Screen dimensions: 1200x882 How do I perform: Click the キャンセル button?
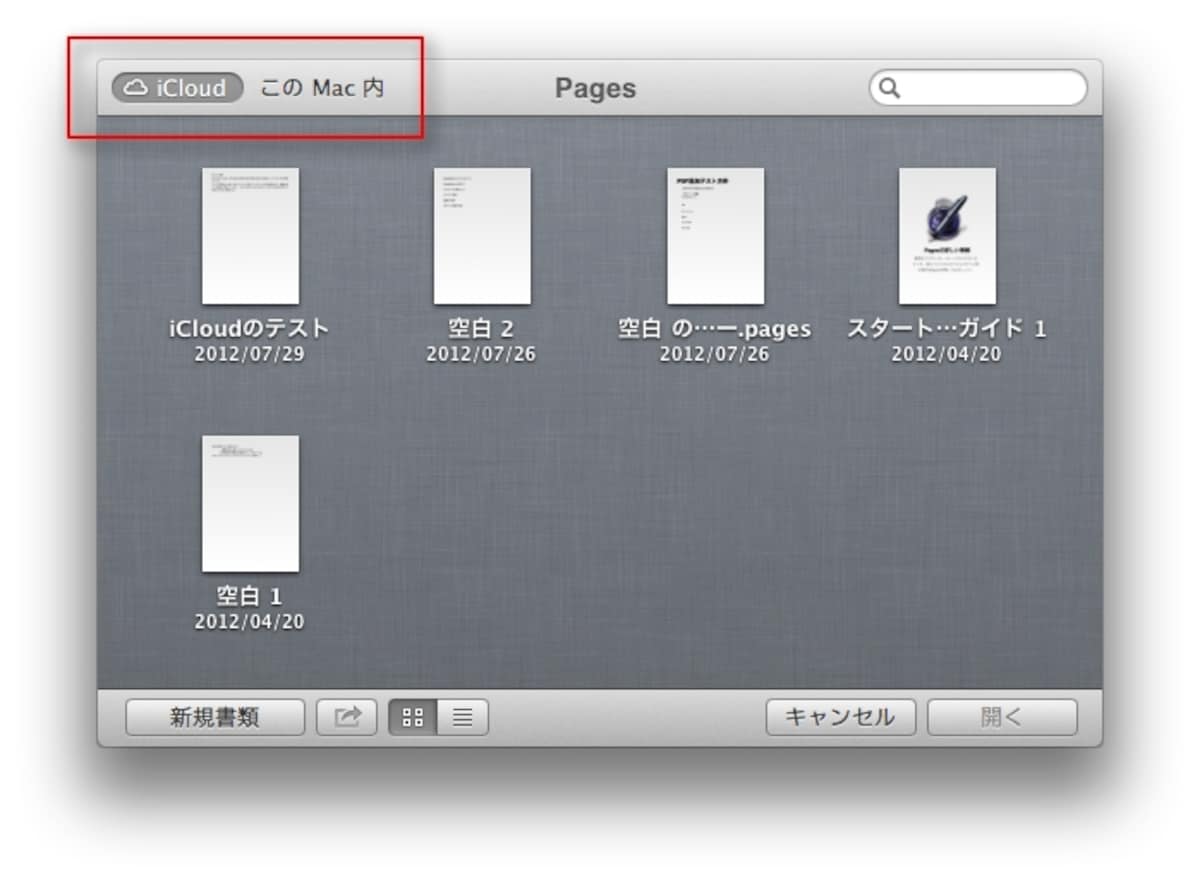click(x=841, y=717)
